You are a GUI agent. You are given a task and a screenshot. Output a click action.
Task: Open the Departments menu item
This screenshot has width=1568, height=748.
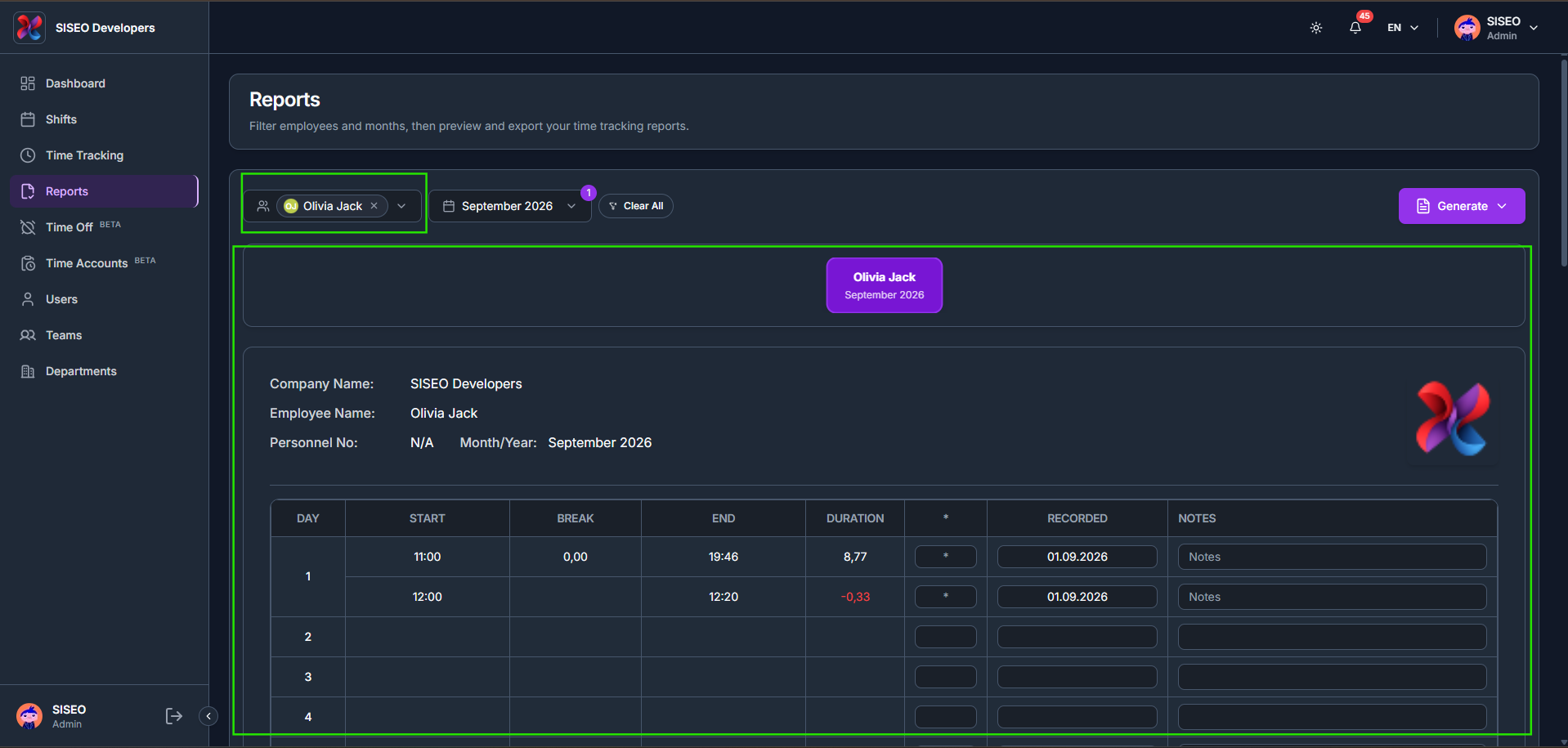[105, 371]
